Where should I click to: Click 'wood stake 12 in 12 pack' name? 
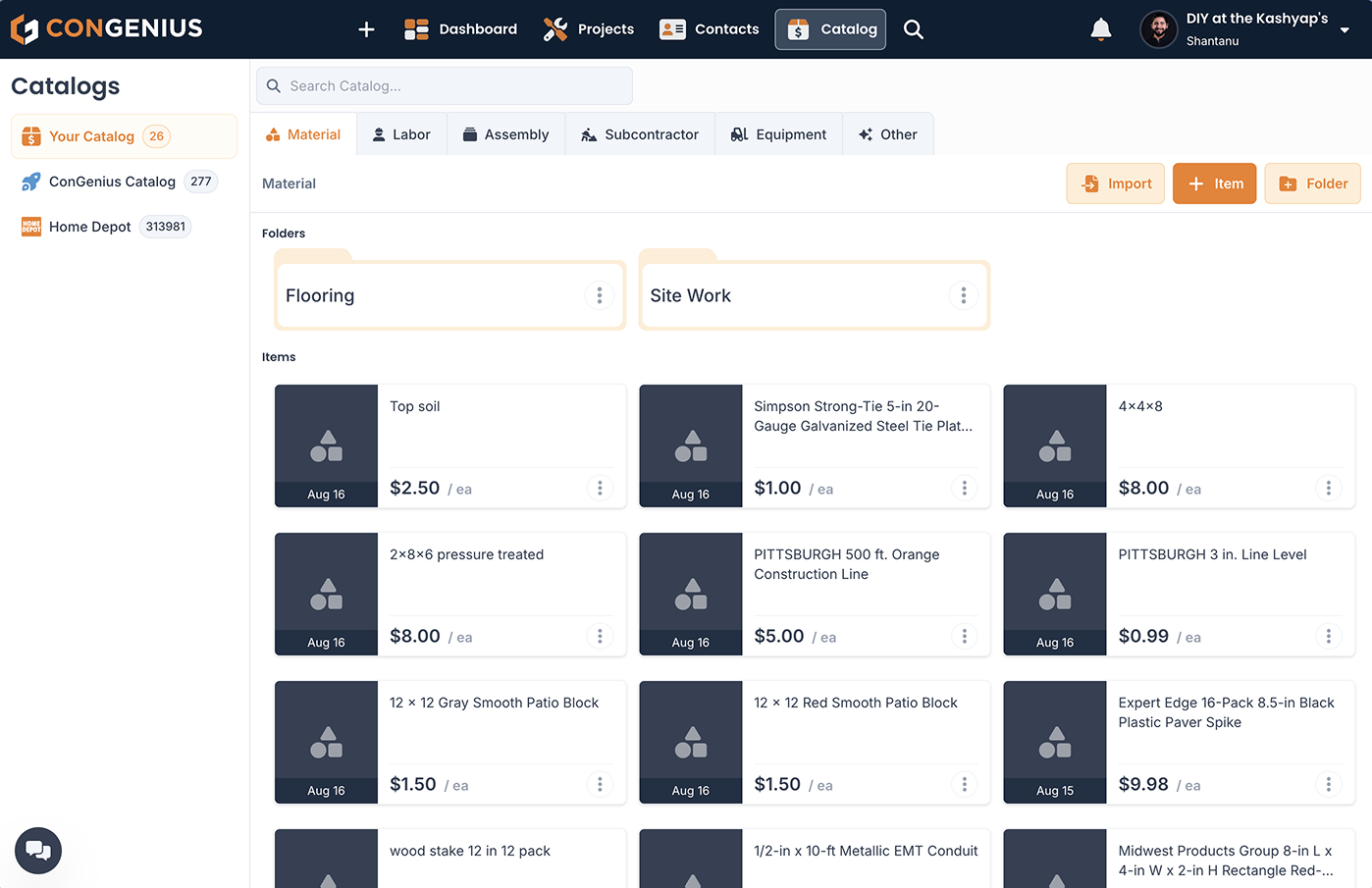point(470,851)
